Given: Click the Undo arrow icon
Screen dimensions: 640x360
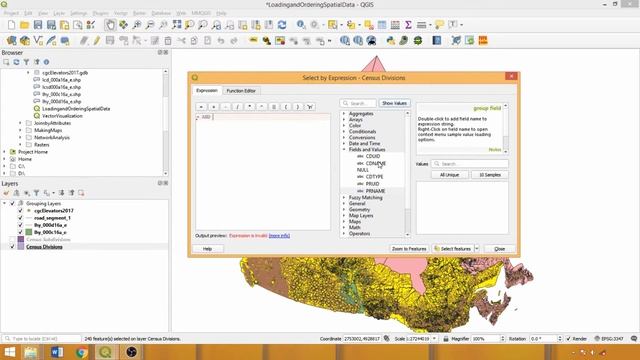Looking at the screenshot, I should (220, 40).
